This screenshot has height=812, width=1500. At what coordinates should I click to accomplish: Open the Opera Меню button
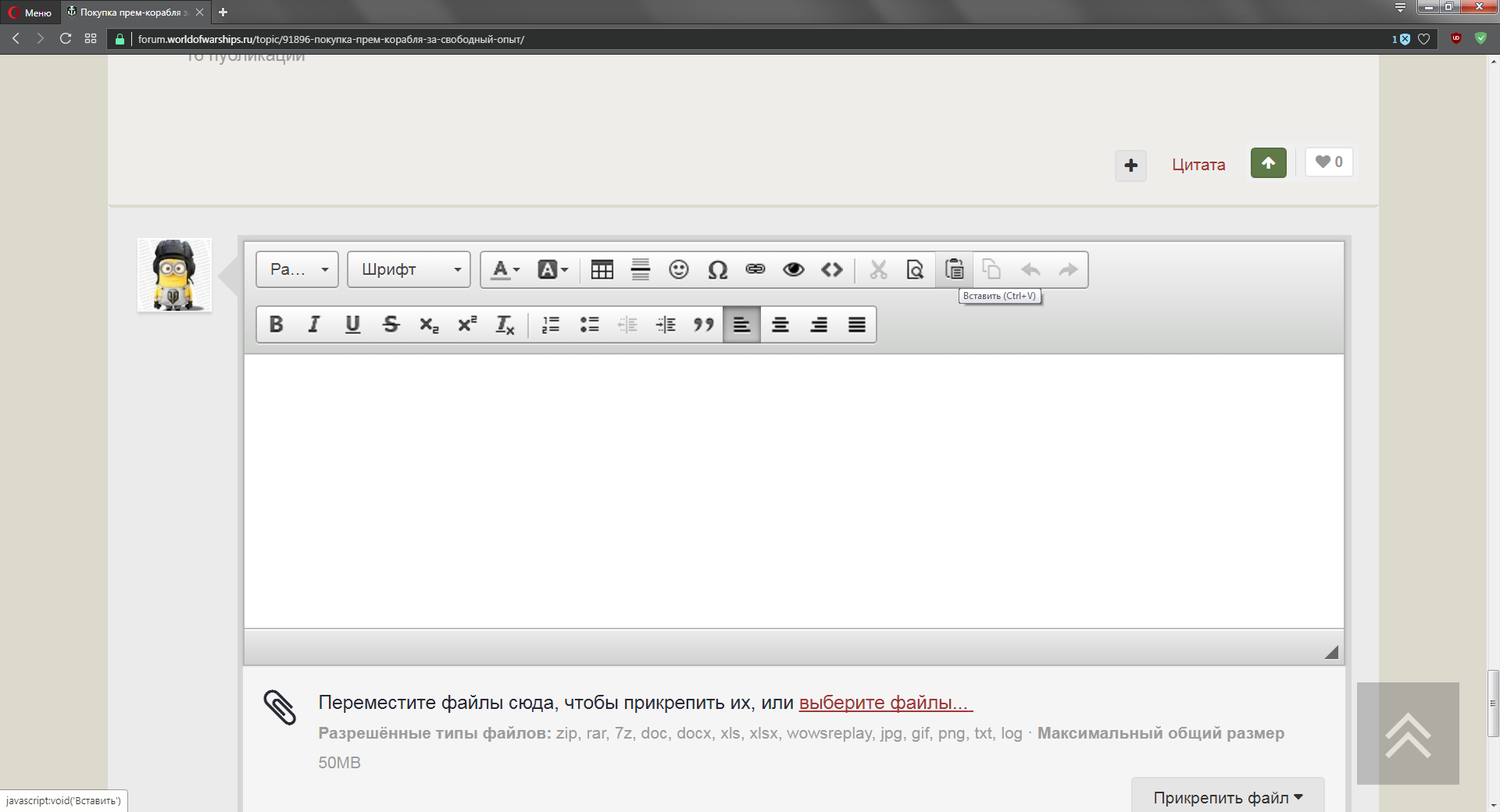pos(30,12)
